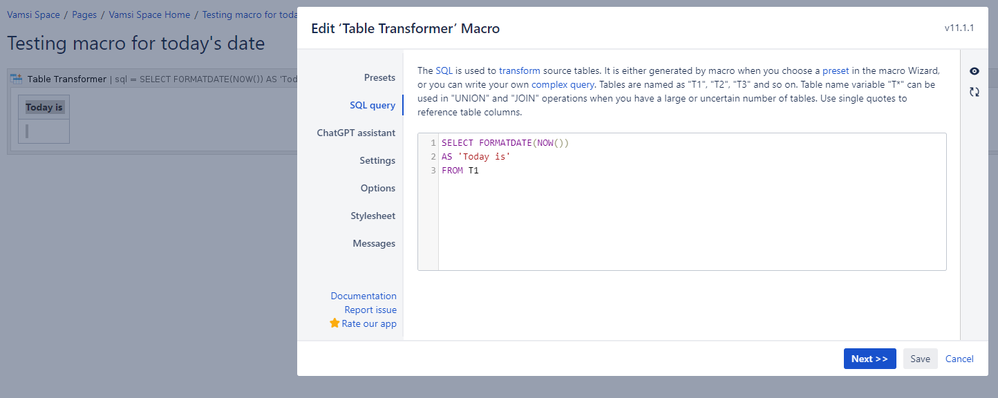This screenshot has width=998, height=398.
Task: Cancel the macro editing dialog
Action: click(959, 359)
